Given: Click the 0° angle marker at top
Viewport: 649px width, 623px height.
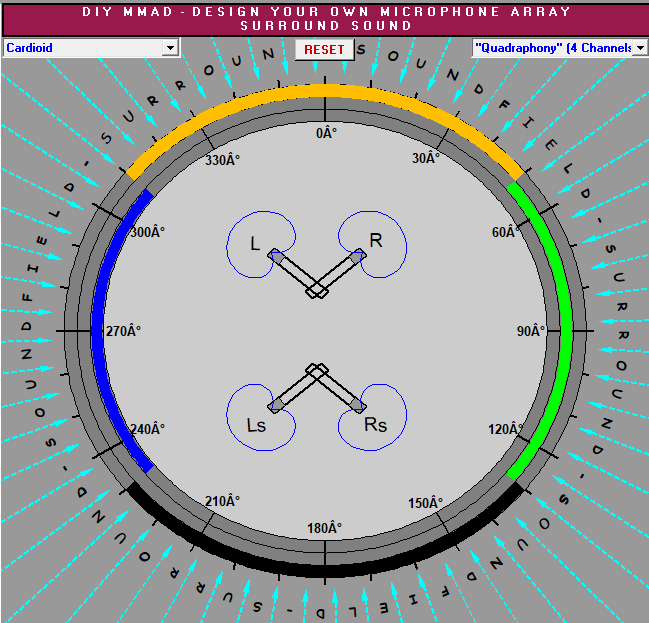Looking at the screenshot, I should [323, 133].
